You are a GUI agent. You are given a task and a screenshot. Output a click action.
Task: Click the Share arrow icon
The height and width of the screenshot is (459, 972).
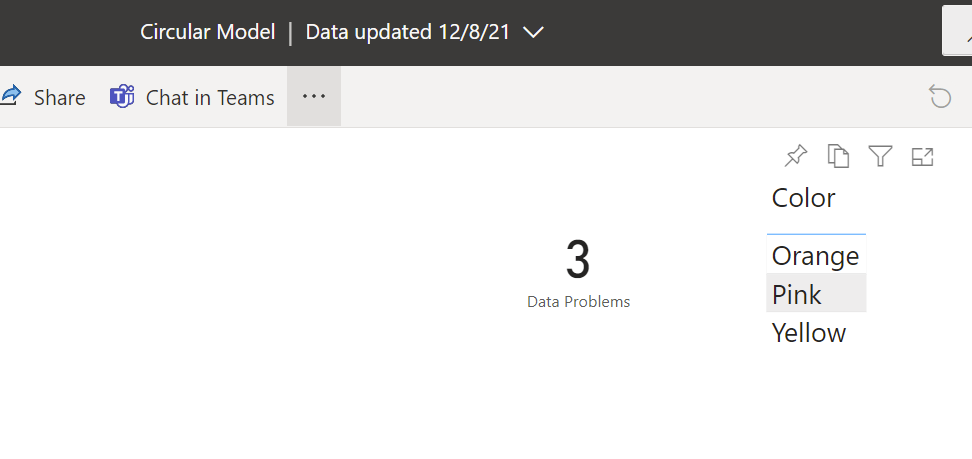click(x=11, y=96)
